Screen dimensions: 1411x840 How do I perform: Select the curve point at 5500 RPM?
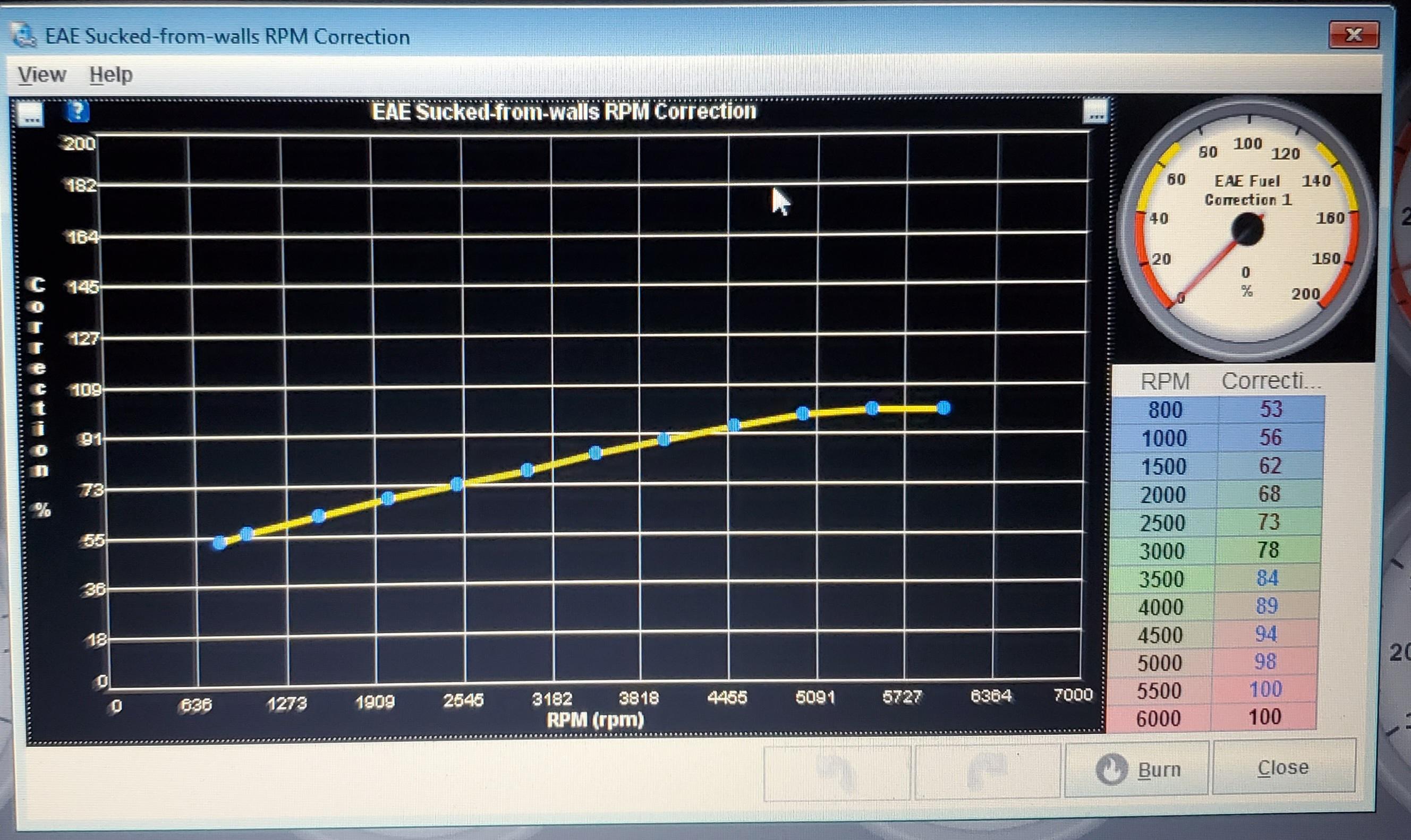click(872, 408)
